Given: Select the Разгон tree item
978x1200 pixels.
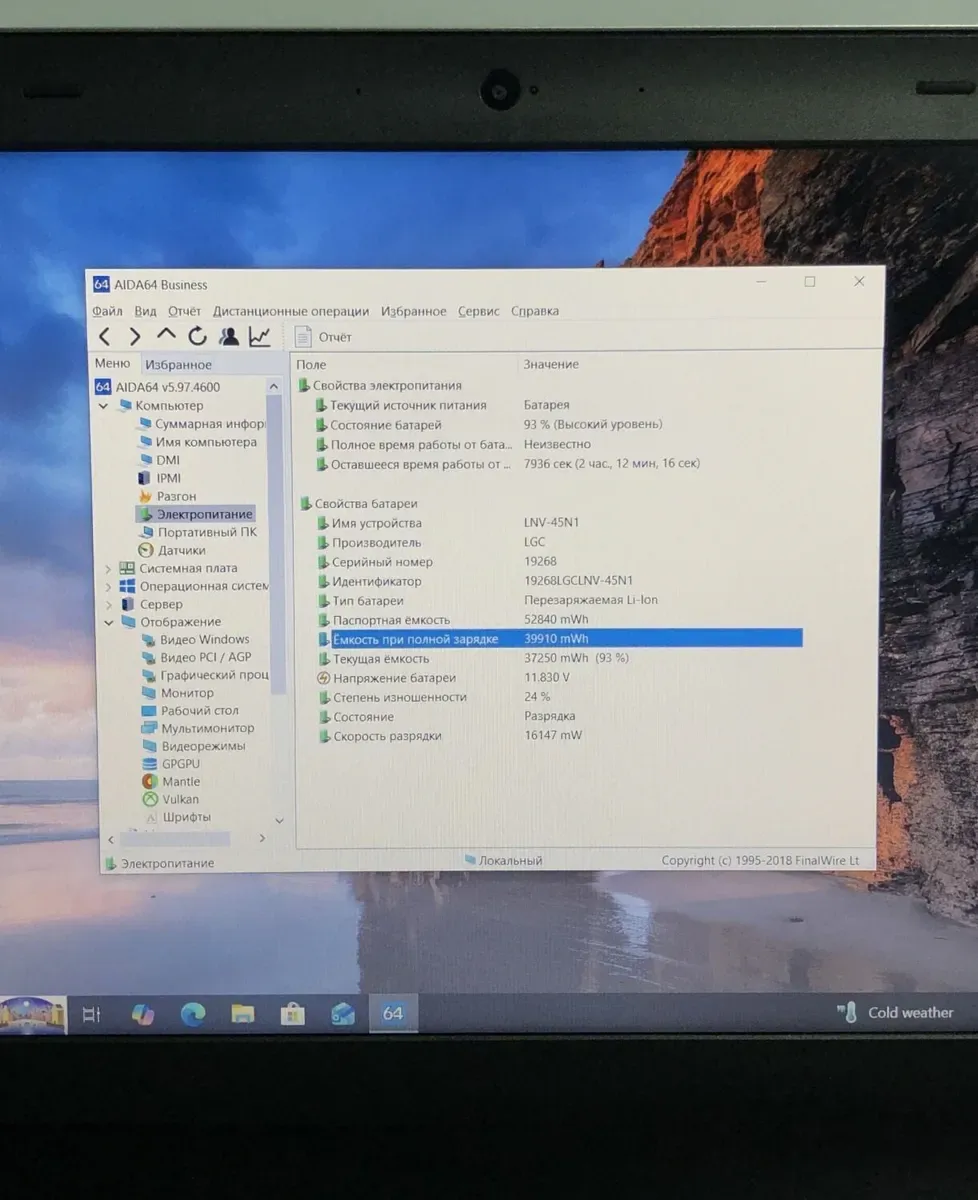Looking at the screenshot, I should tap(176, 496).
